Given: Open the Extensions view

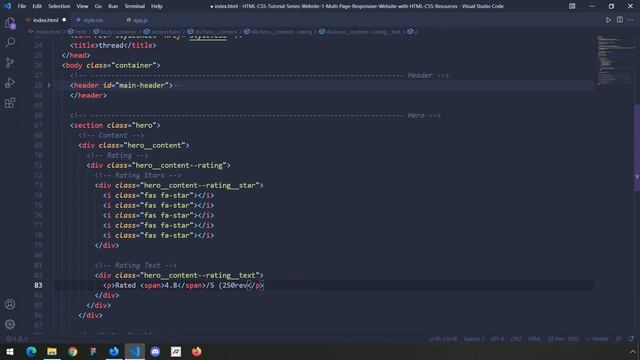Looking at the screenshot, I should (x=10, y=102).
